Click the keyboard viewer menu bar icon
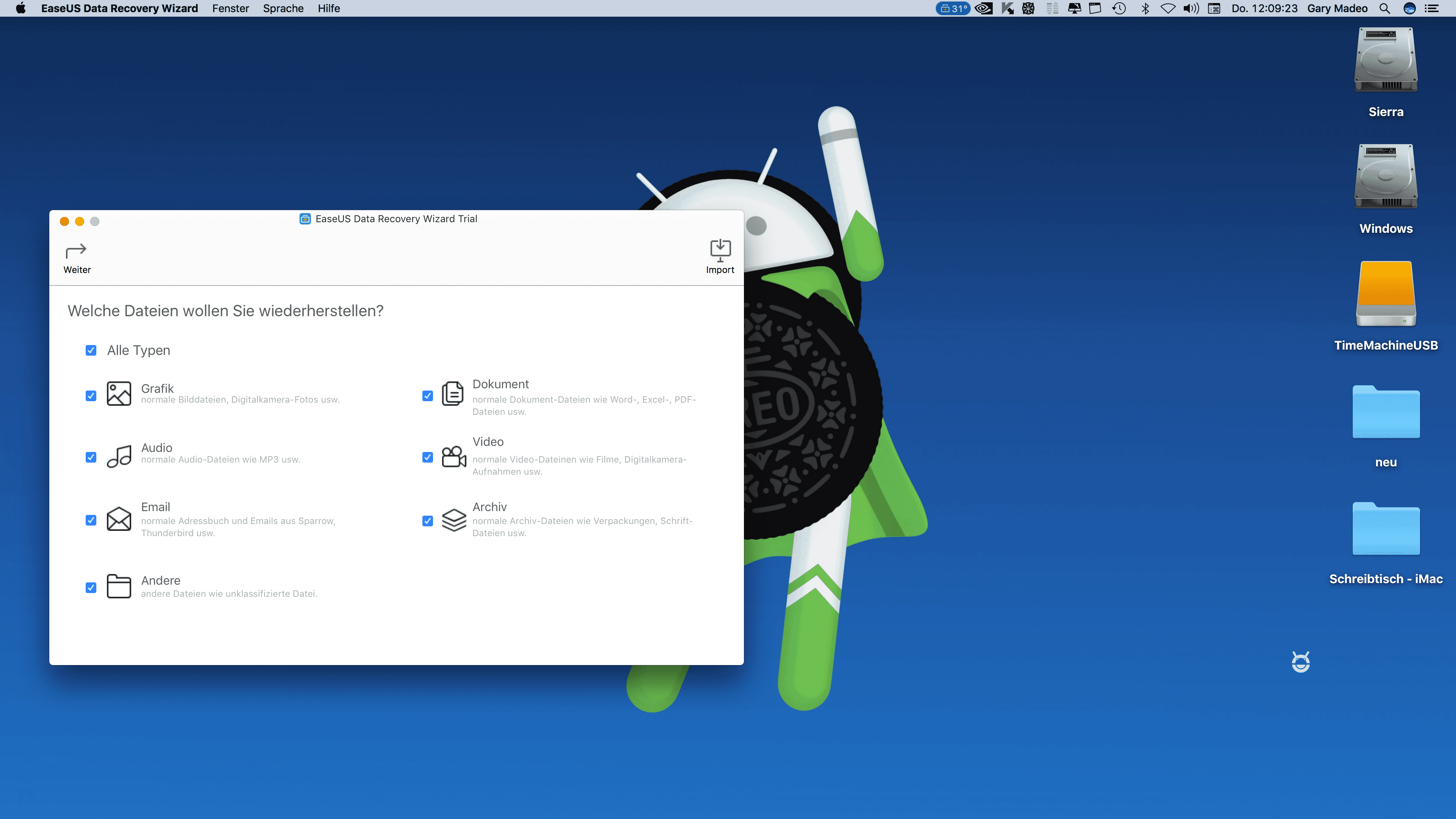This screenshot has width=1456, height=819. tap(1214, 8)
